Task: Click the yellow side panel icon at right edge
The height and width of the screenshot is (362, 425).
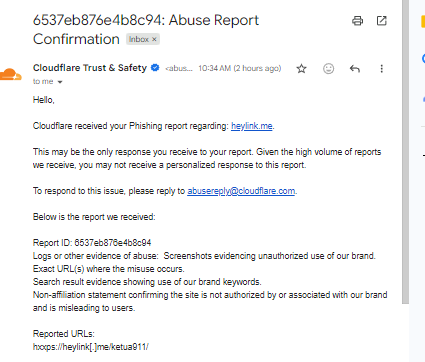Action: point(423,21)
